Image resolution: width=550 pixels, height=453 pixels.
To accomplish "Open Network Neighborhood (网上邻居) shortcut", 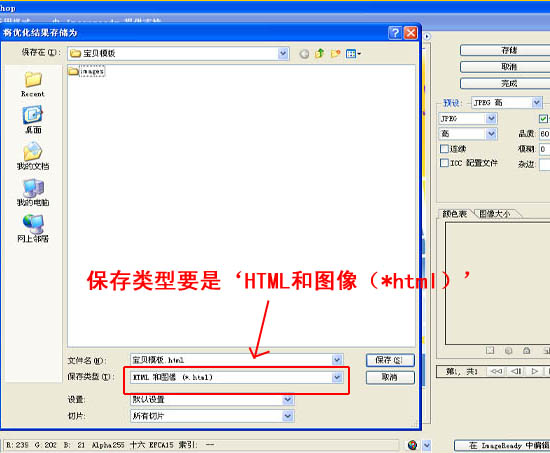I will pyautogui.click(x=33, y=228).
